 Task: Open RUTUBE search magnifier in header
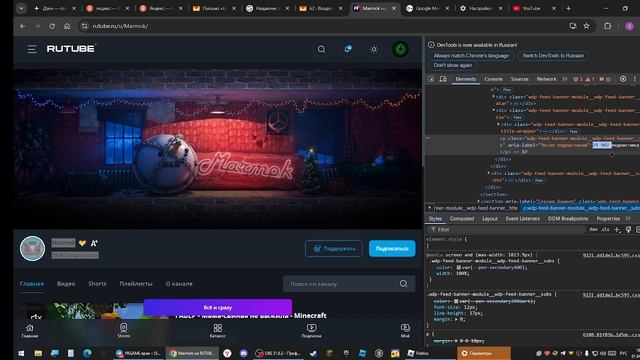tap(322, 49)
